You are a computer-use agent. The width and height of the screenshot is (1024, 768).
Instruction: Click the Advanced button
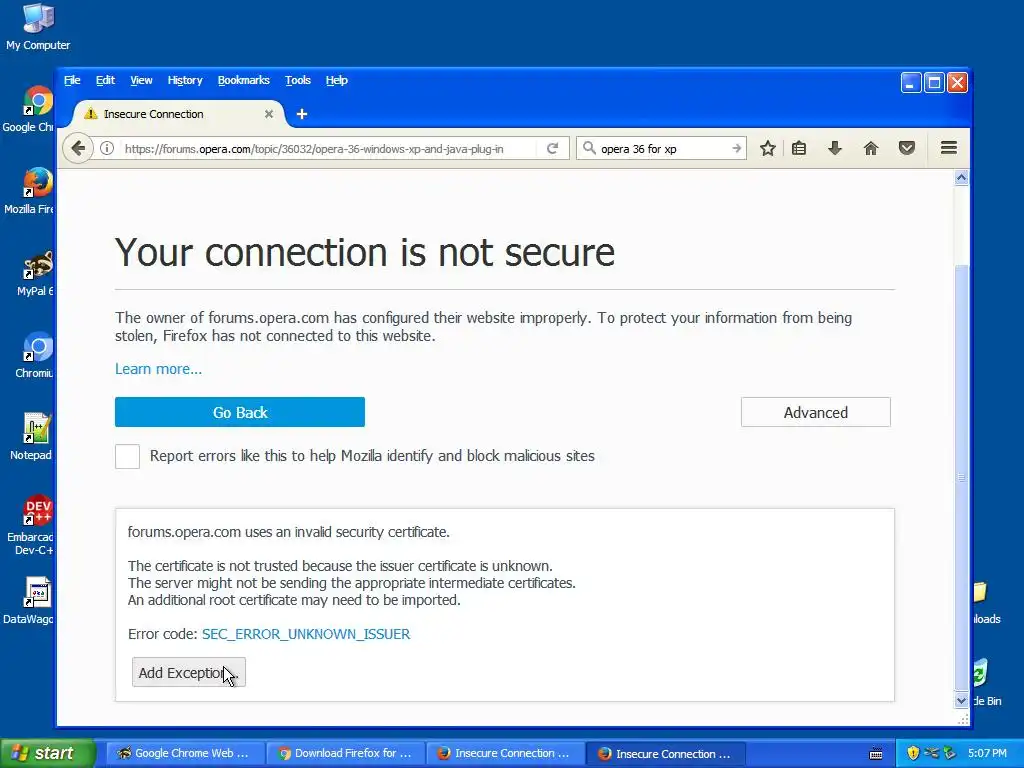point(816,412)
